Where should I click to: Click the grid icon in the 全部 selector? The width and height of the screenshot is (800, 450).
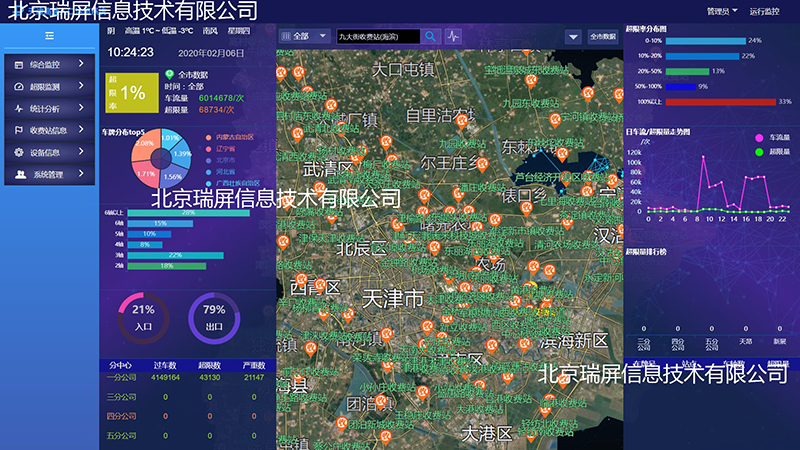point(286,36)
